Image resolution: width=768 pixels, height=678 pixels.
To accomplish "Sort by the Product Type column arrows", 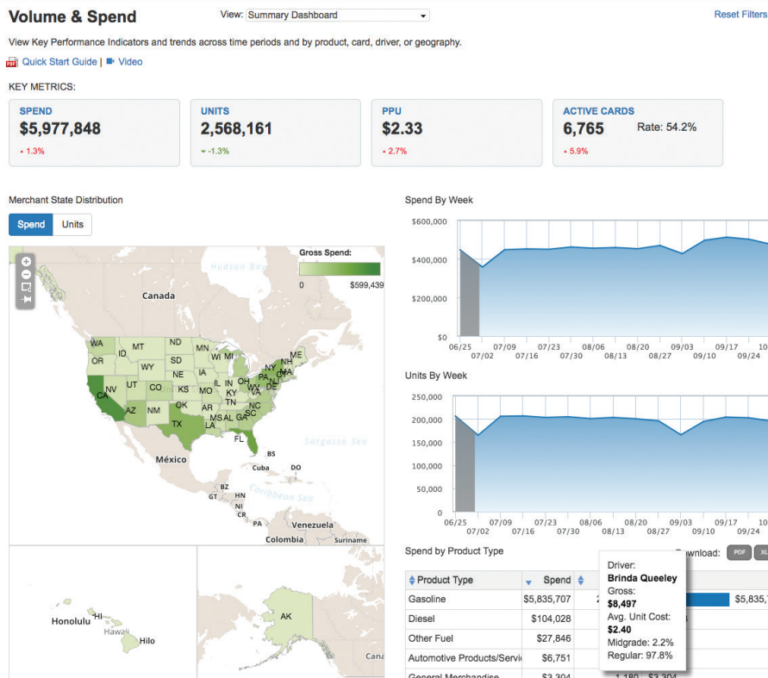I will (412, 581).
